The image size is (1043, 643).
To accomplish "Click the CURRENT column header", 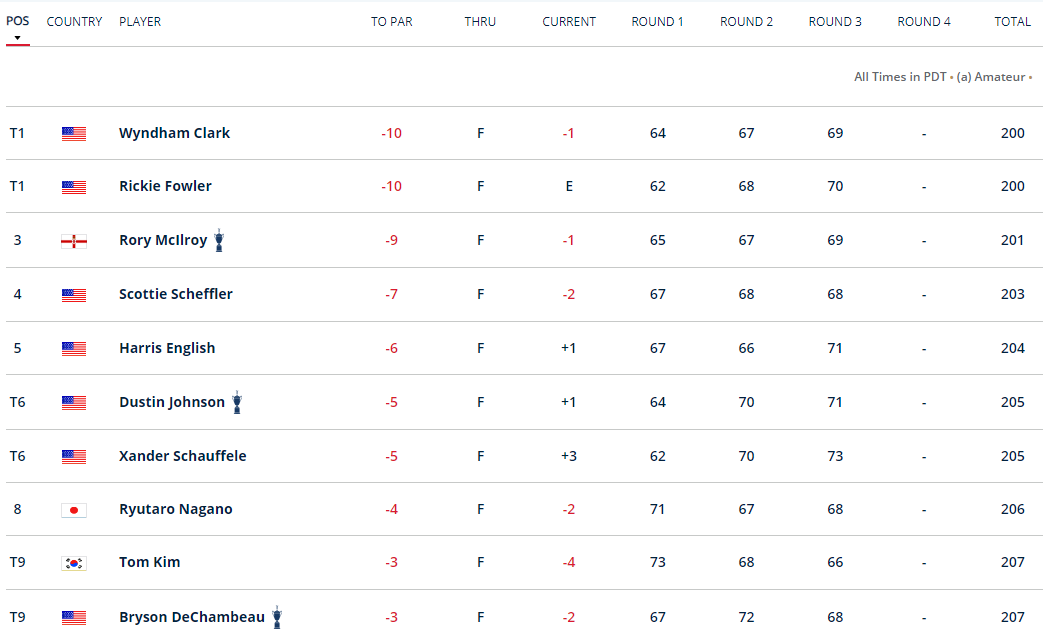I will click(x=569, y=21).
